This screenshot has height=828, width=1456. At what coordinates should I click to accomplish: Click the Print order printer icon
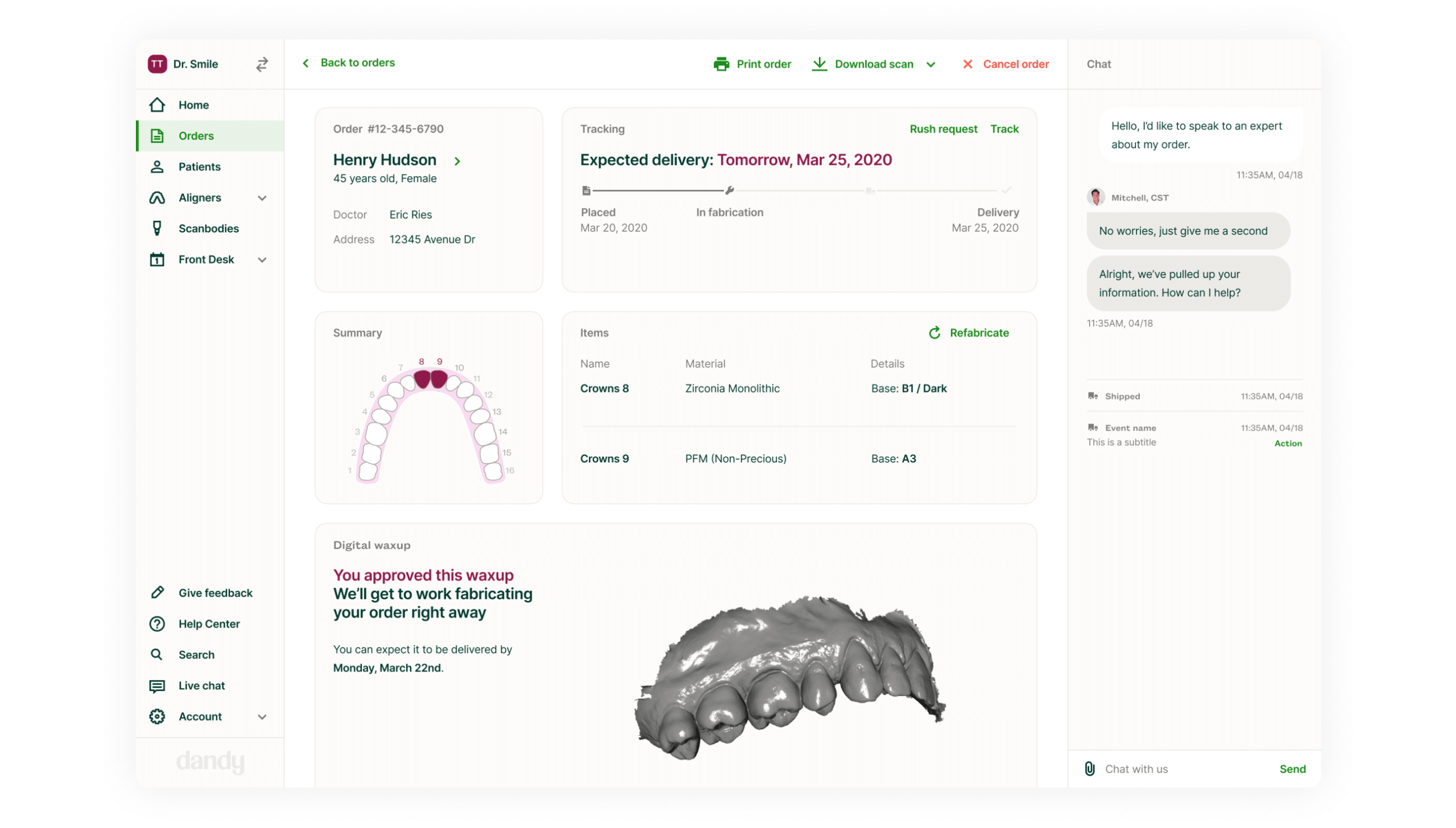pos(722,64)
